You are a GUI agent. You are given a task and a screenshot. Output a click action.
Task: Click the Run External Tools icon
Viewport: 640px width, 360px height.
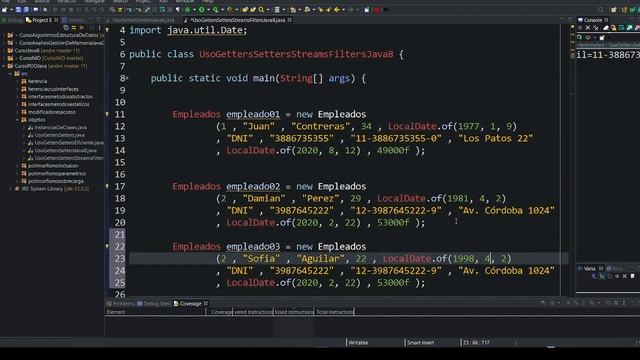[x=230, y=10]
